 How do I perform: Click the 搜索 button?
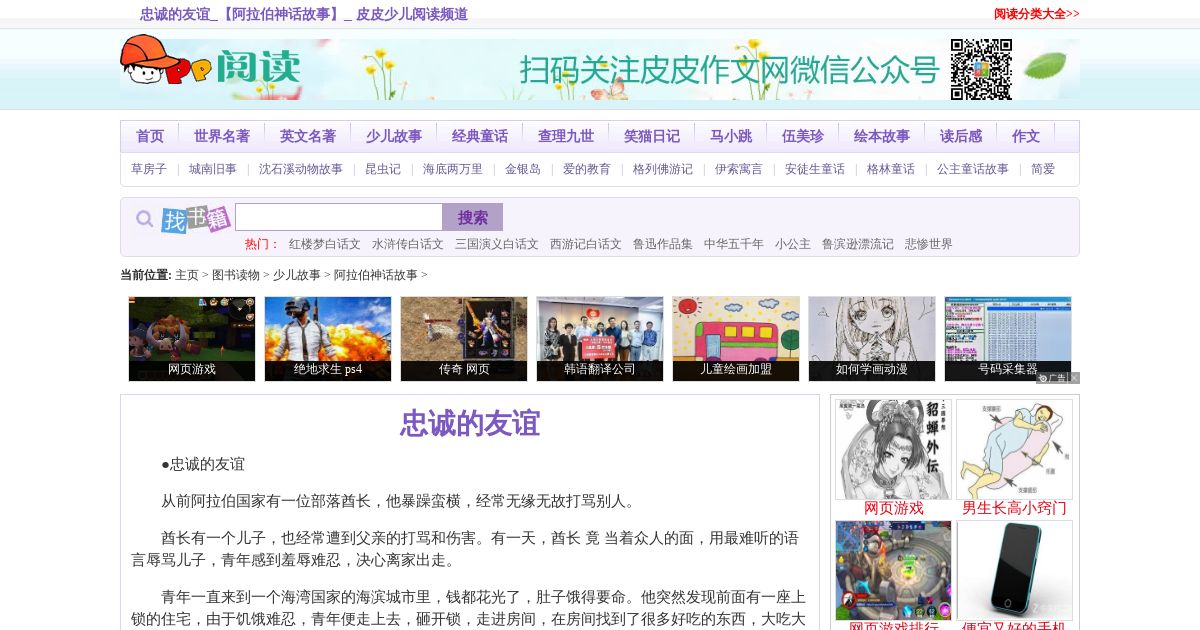[x=473, y=217]
